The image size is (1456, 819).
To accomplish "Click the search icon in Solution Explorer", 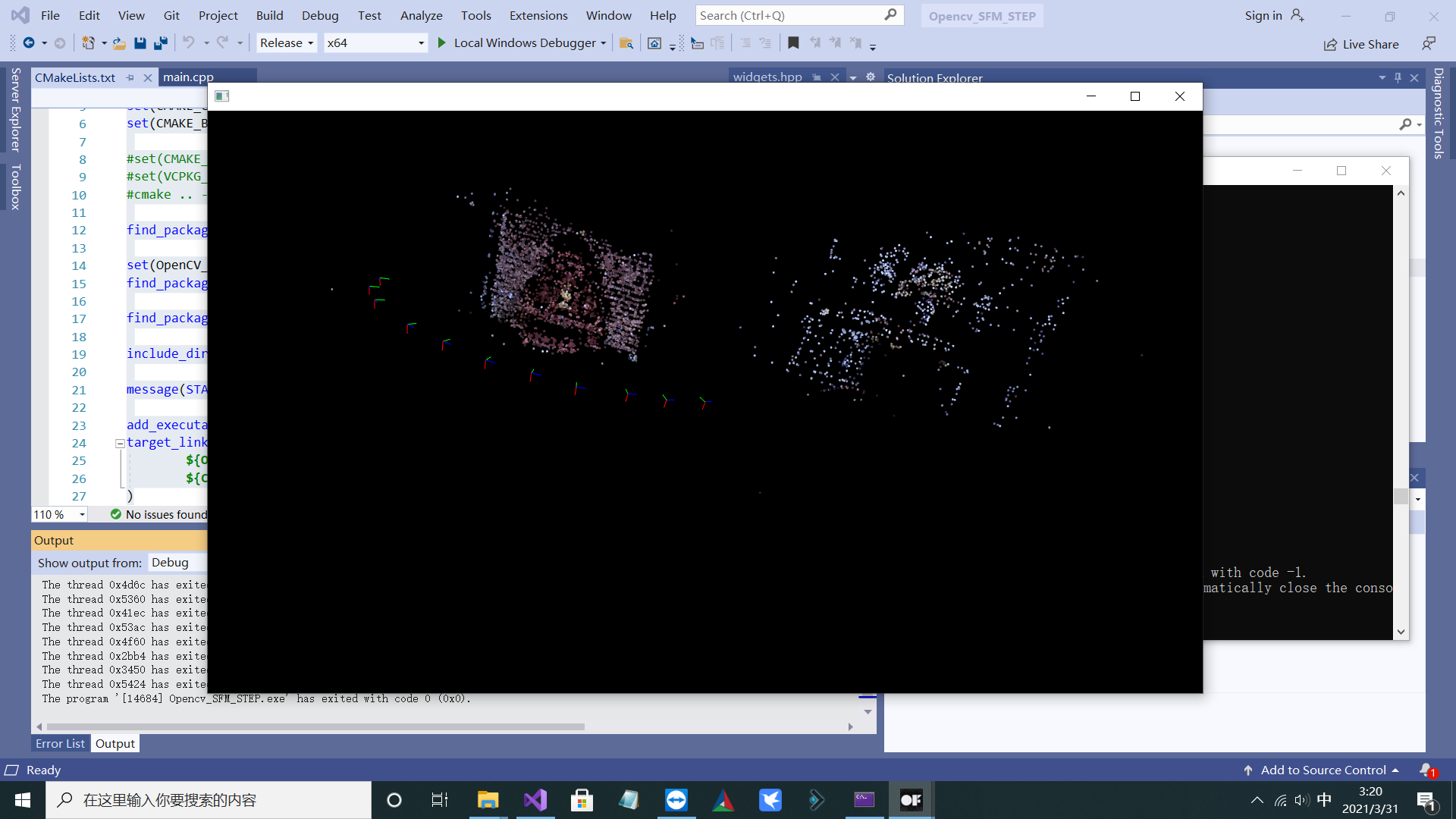I will tap(1407, 124).
